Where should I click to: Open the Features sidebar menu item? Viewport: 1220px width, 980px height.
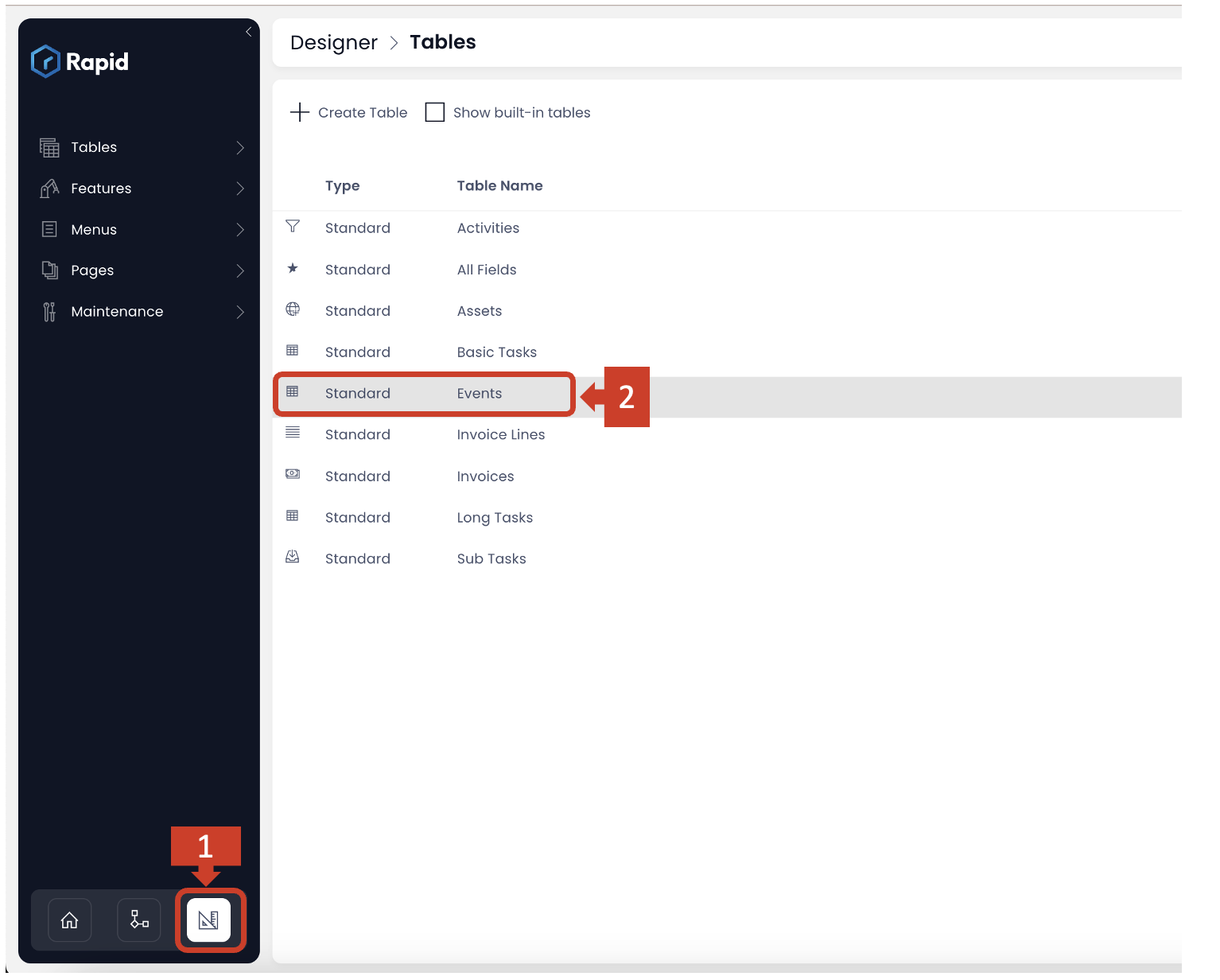coord(142,189)
